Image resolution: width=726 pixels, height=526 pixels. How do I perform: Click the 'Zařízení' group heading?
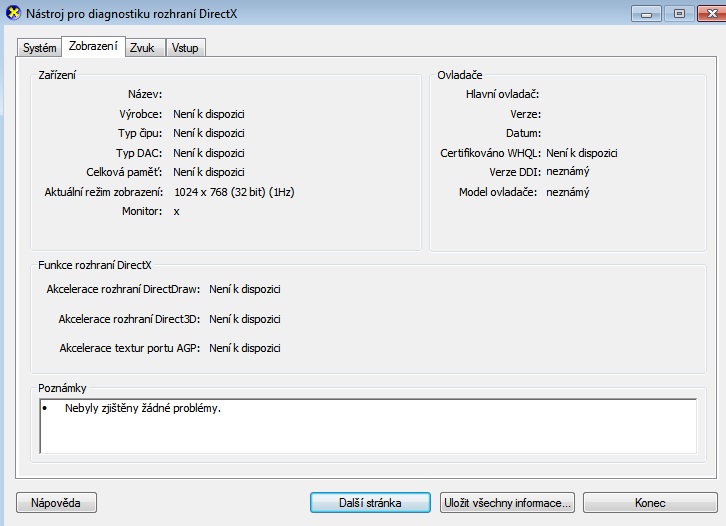[x=57, y=75]
